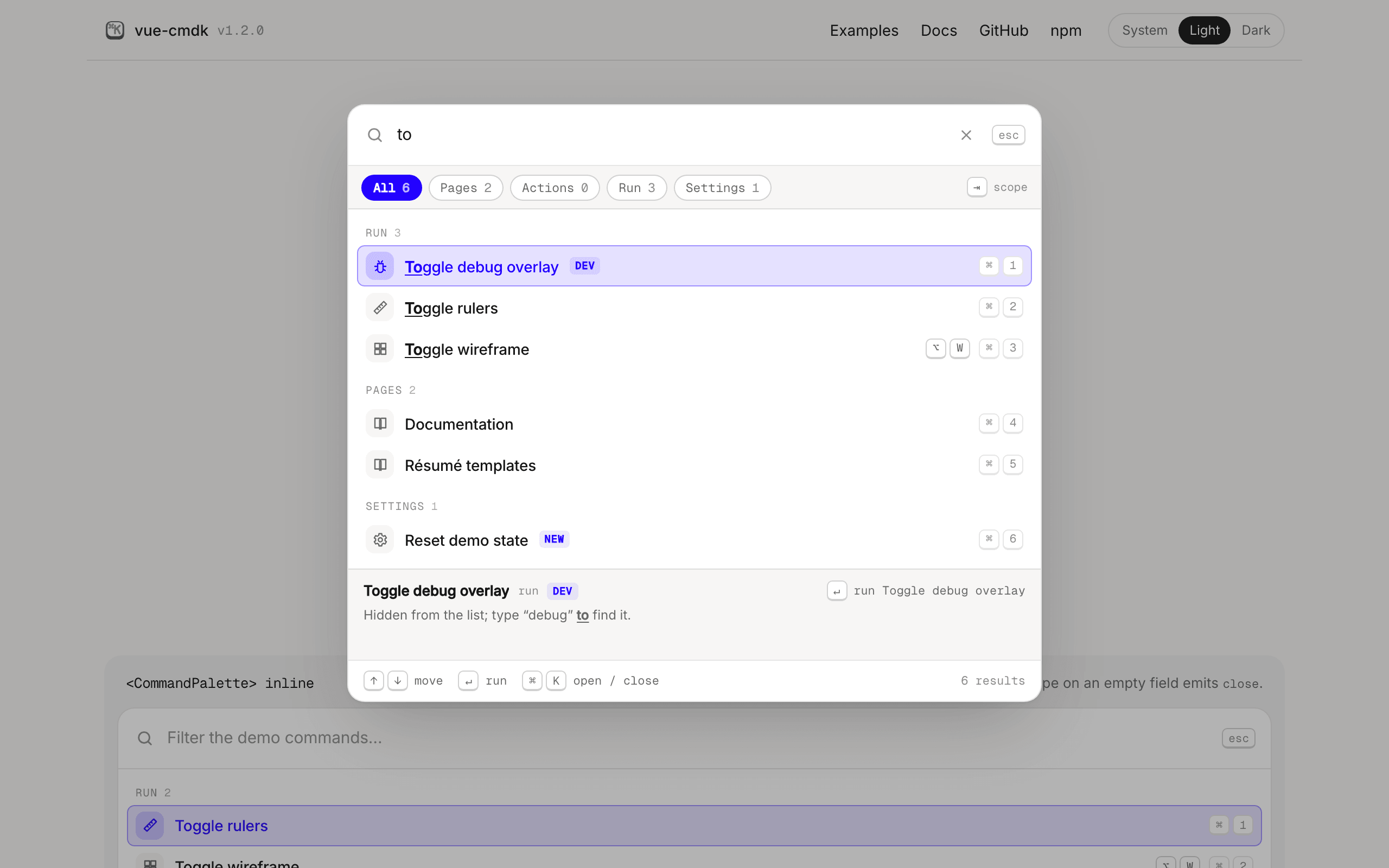Click the esc key badge in palette
Viewport: 1389px width, 868px height.
pyautogui.click(x=1009, y=135)
